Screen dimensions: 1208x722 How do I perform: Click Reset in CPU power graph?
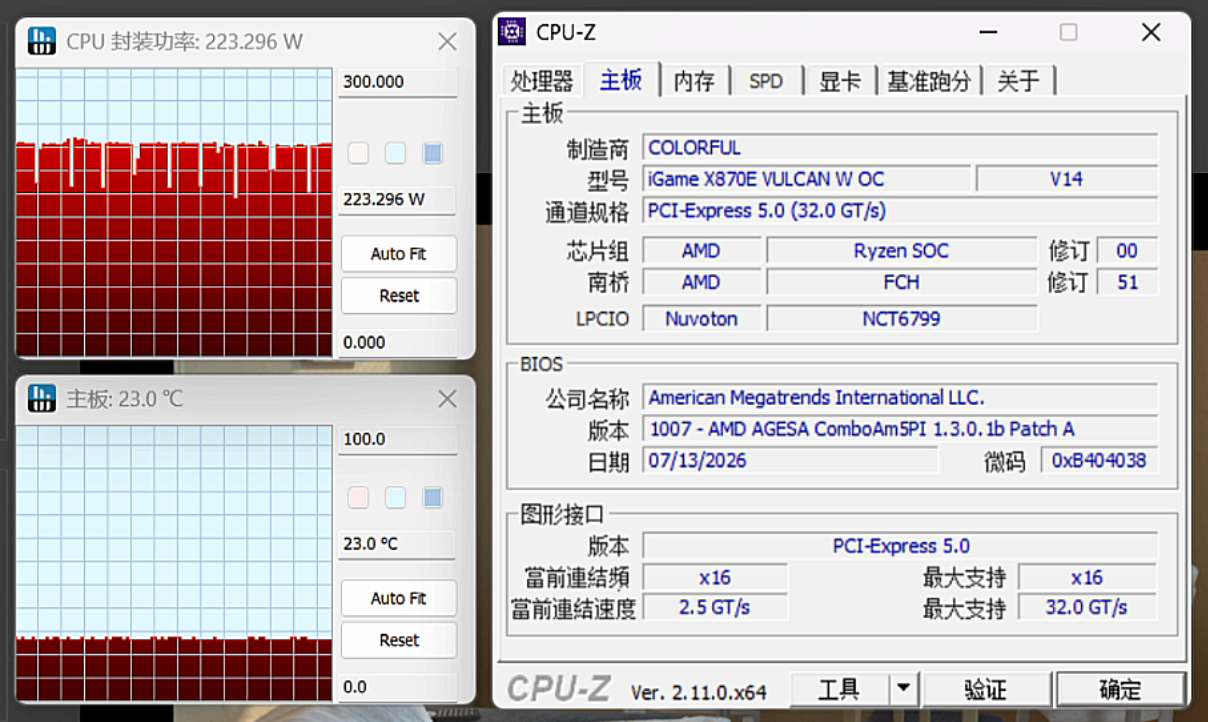398,296
